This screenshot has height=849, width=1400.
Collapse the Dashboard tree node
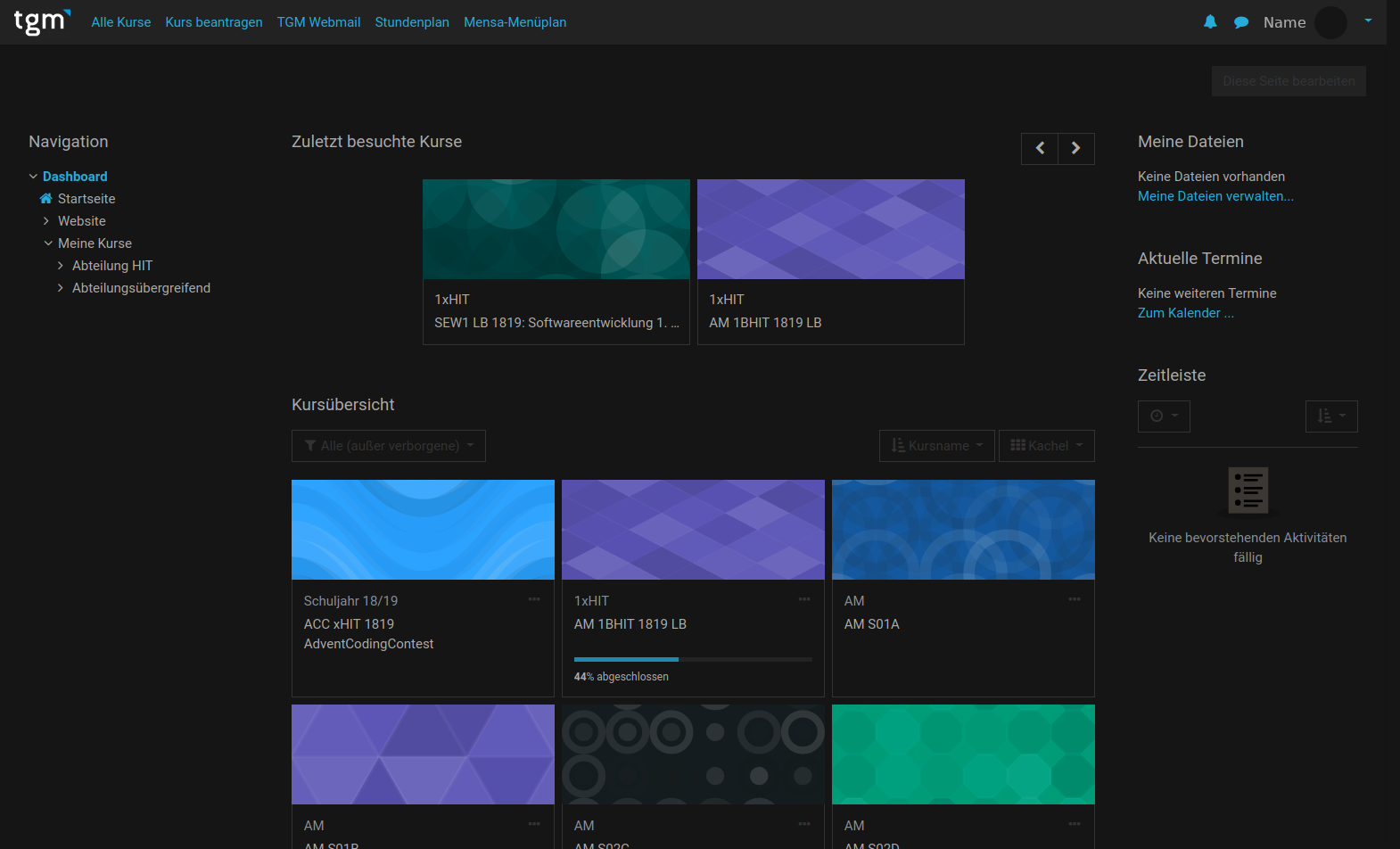tap(33, 177)
